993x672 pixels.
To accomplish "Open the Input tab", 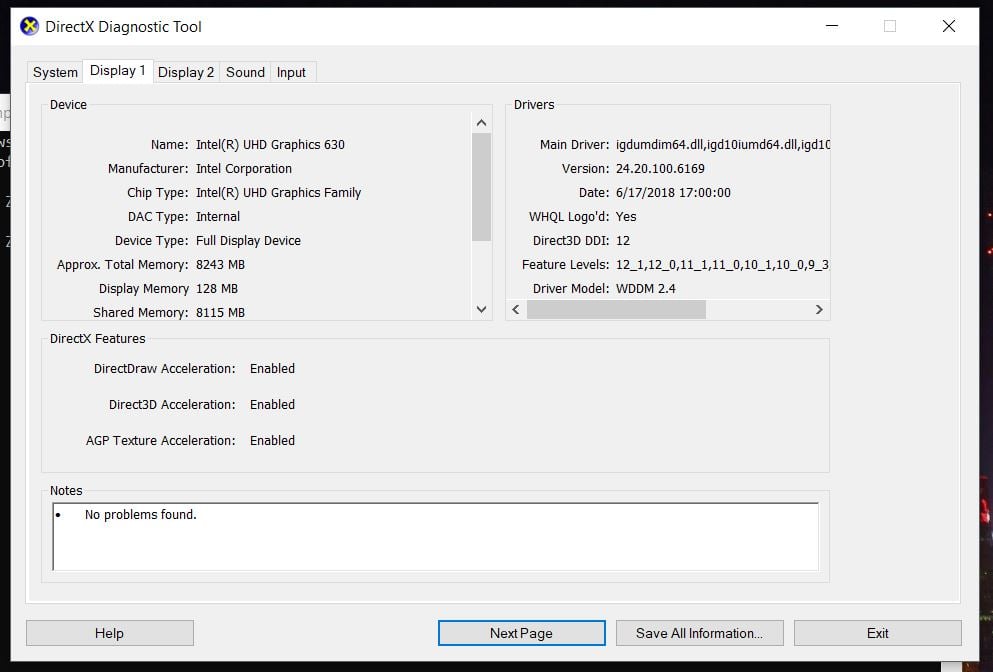I will click(x=291, y=72).
